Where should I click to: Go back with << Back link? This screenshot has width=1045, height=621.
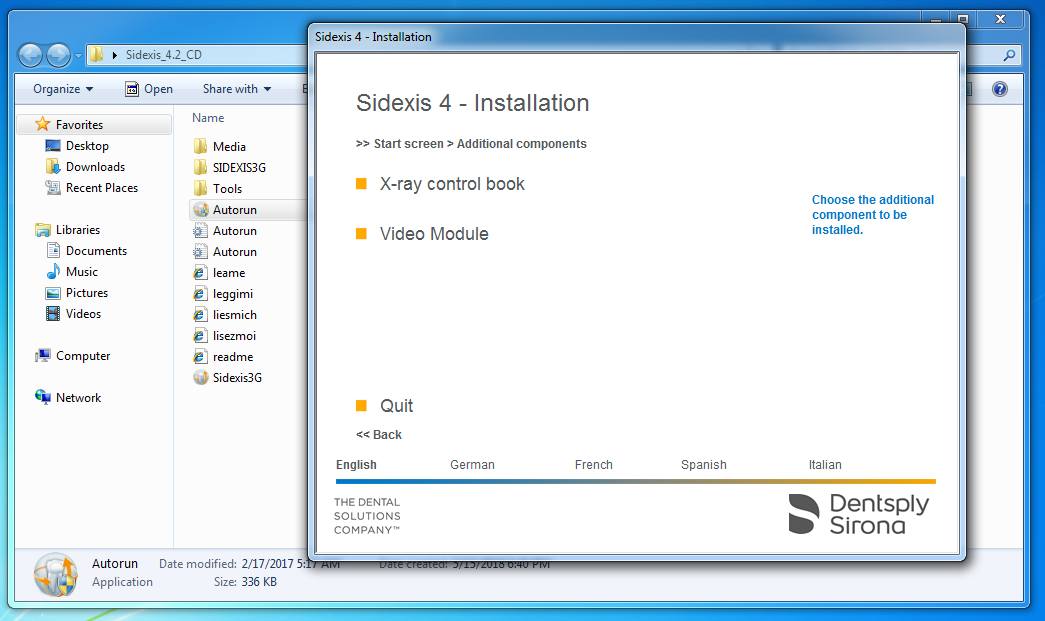(x=379, y=434)
